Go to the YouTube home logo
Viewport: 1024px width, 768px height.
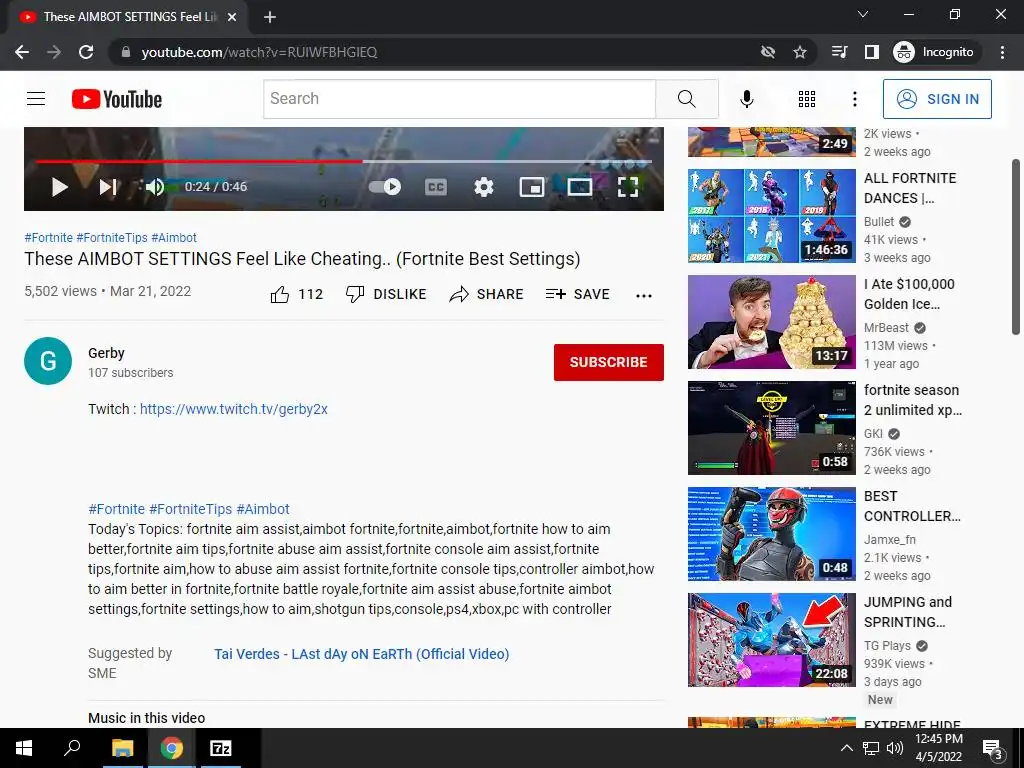click(x=117, y=99)
